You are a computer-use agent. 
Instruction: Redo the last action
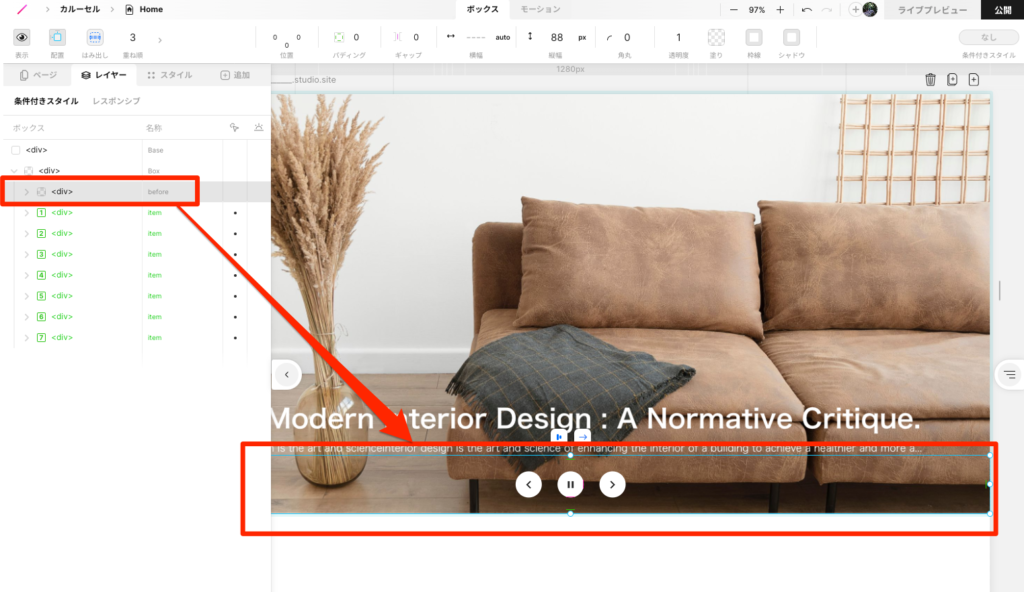(x=827, y=10)
